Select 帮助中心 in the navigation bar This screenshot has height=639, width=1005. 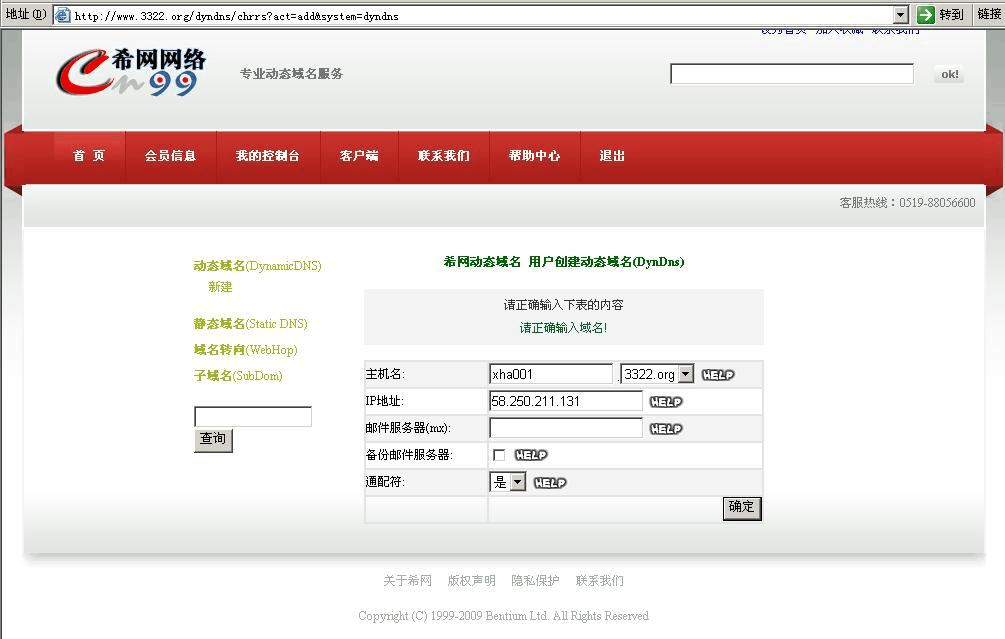point(534,156)
